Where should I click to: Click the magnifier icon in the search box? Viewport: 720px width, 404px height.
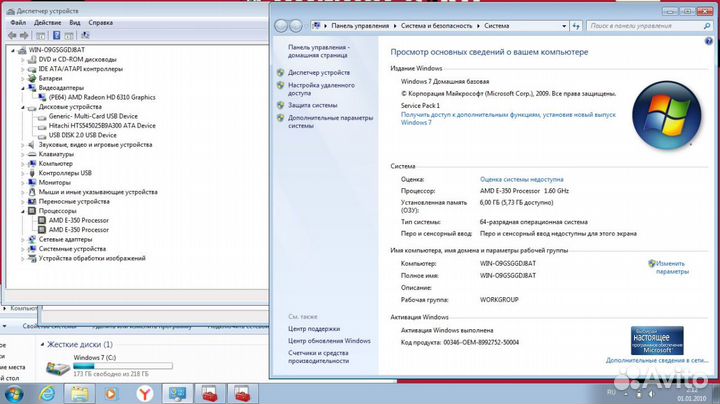[x=707, y=26]
